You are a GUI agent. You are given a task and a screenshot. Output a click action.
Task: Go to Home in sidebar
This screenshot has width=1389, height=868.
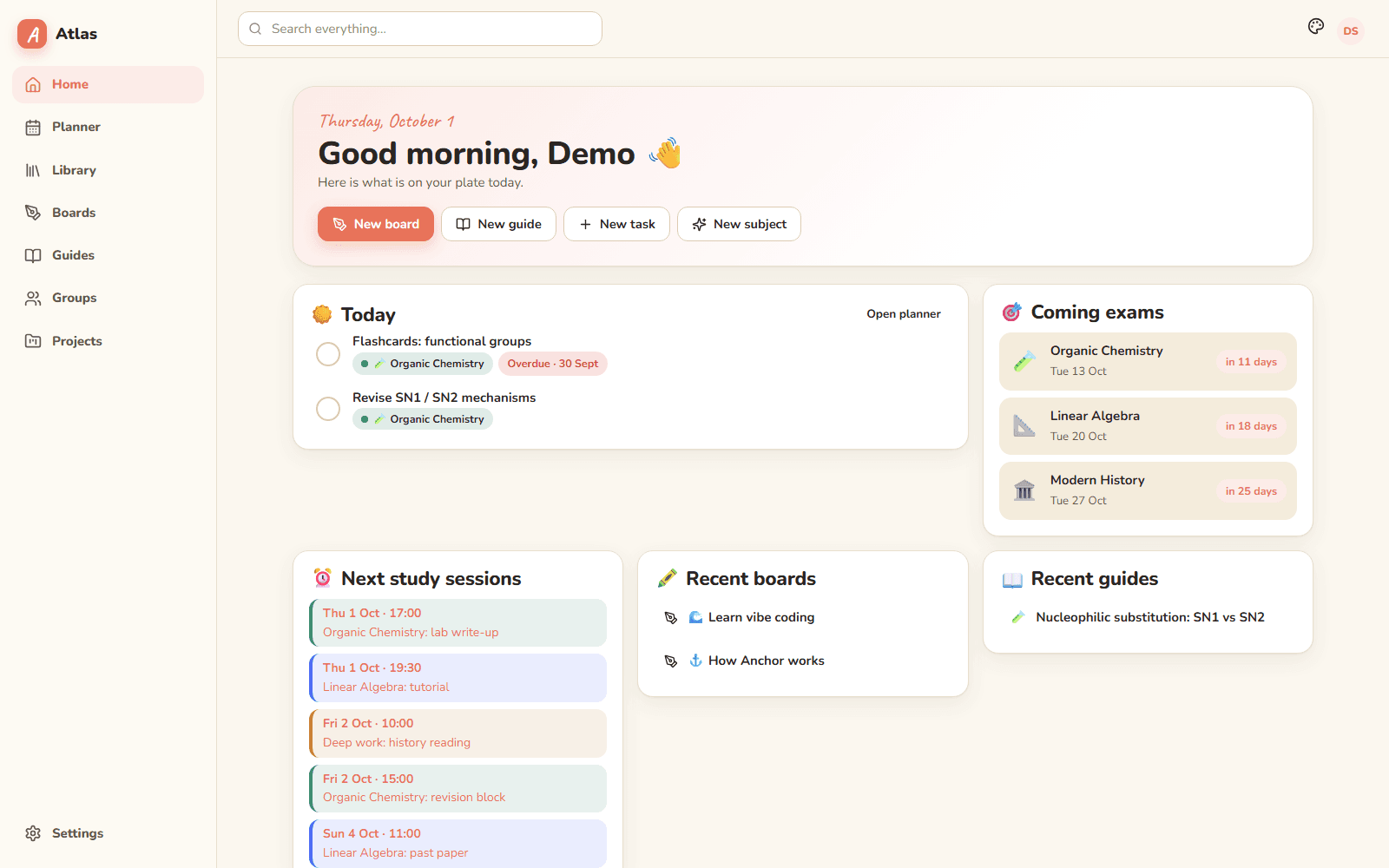coord(108,84)
